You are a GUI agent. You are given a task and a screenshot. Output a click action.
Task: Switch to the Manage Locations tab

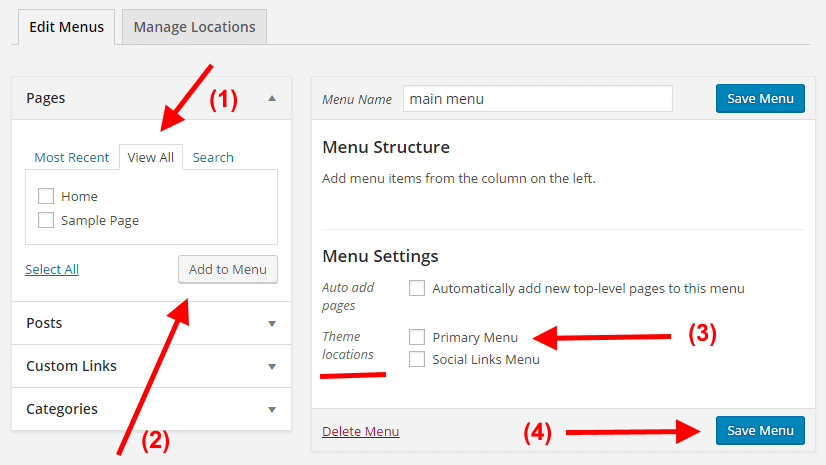[194, 27]
